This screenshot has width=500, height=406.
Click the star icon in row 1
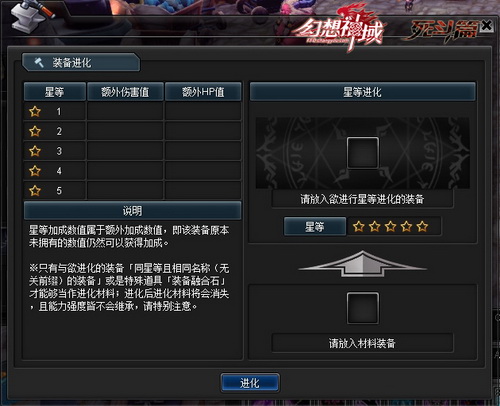pos(35,111)
